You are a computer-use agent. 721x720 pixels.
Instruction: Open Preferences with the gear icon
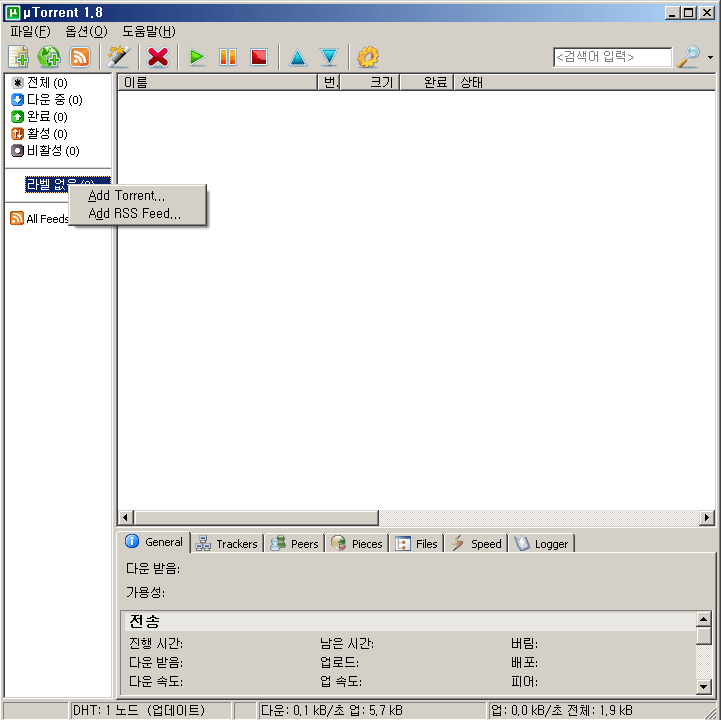(368, 57)
